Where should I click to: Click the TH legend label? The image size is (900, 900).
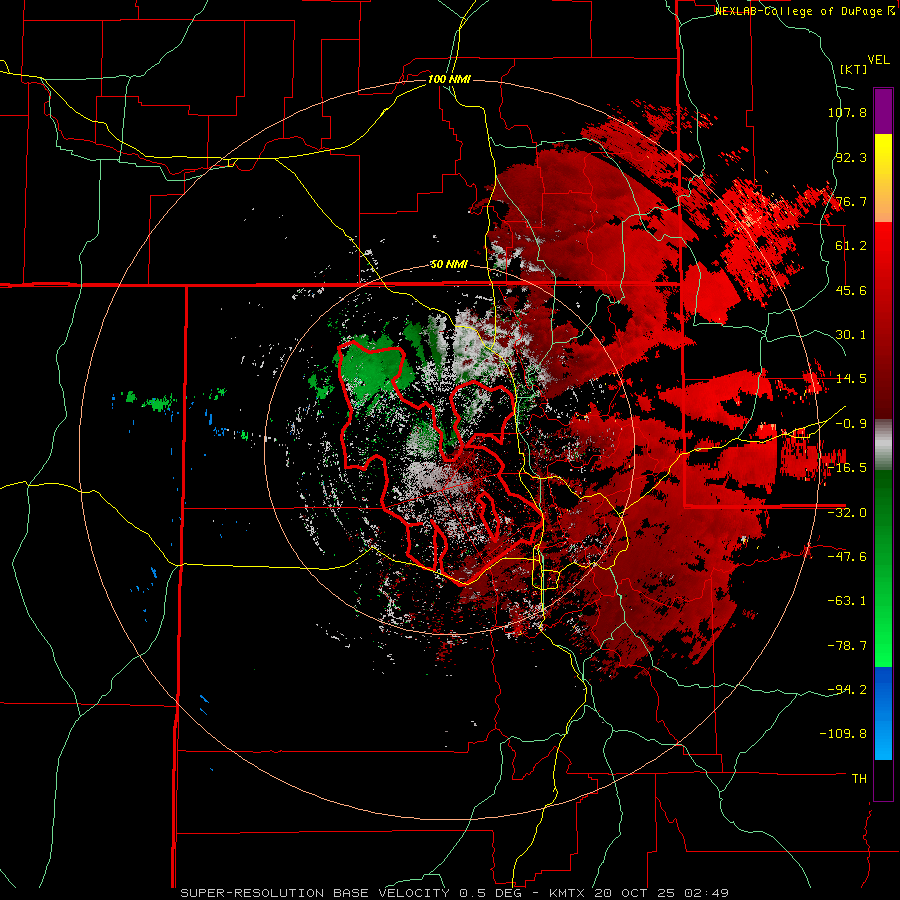tap(859, 779)
